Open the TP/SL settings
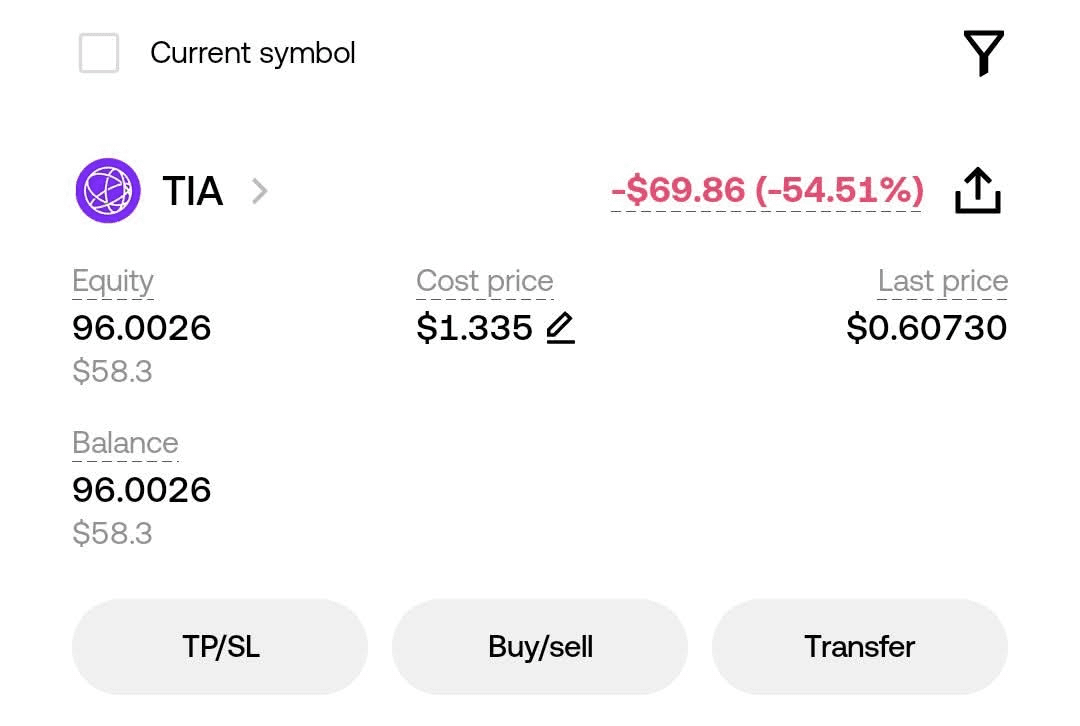 point(220,647)
